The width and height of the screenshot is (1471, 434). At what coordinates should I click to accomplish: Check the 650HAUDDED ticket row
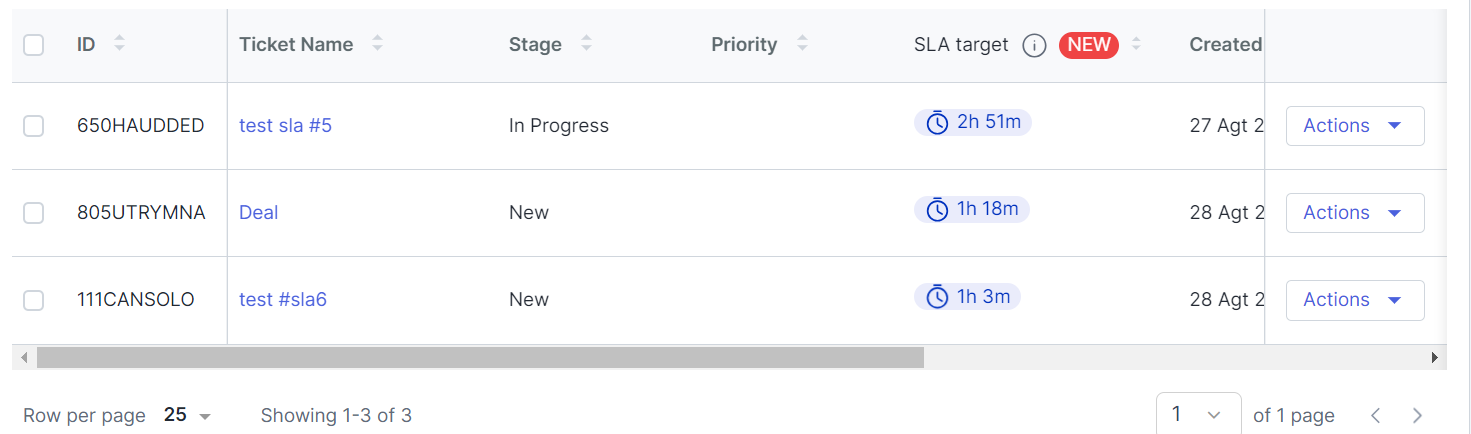click(x=34, y=126)
